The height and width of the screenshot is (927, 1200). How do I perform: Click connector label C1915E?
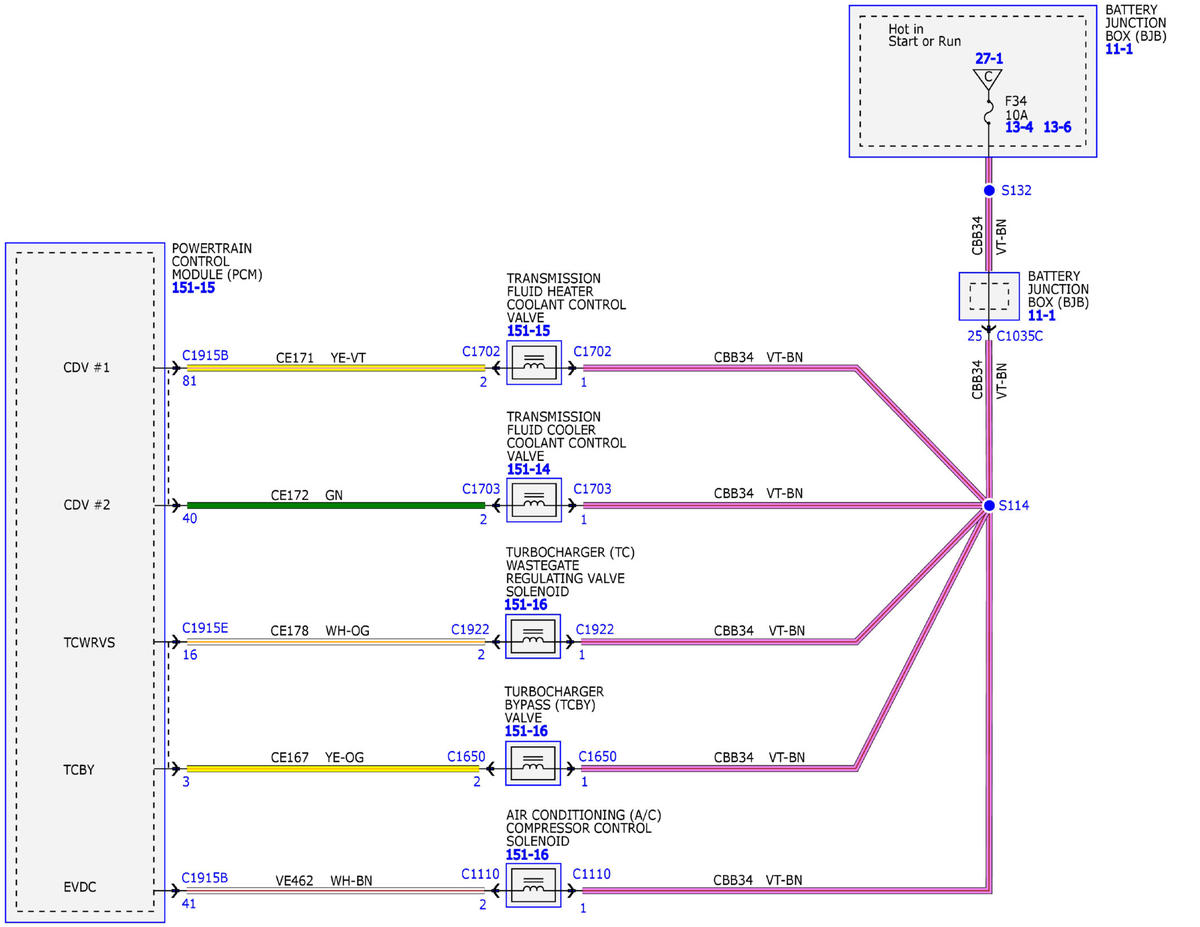[205, 628]
